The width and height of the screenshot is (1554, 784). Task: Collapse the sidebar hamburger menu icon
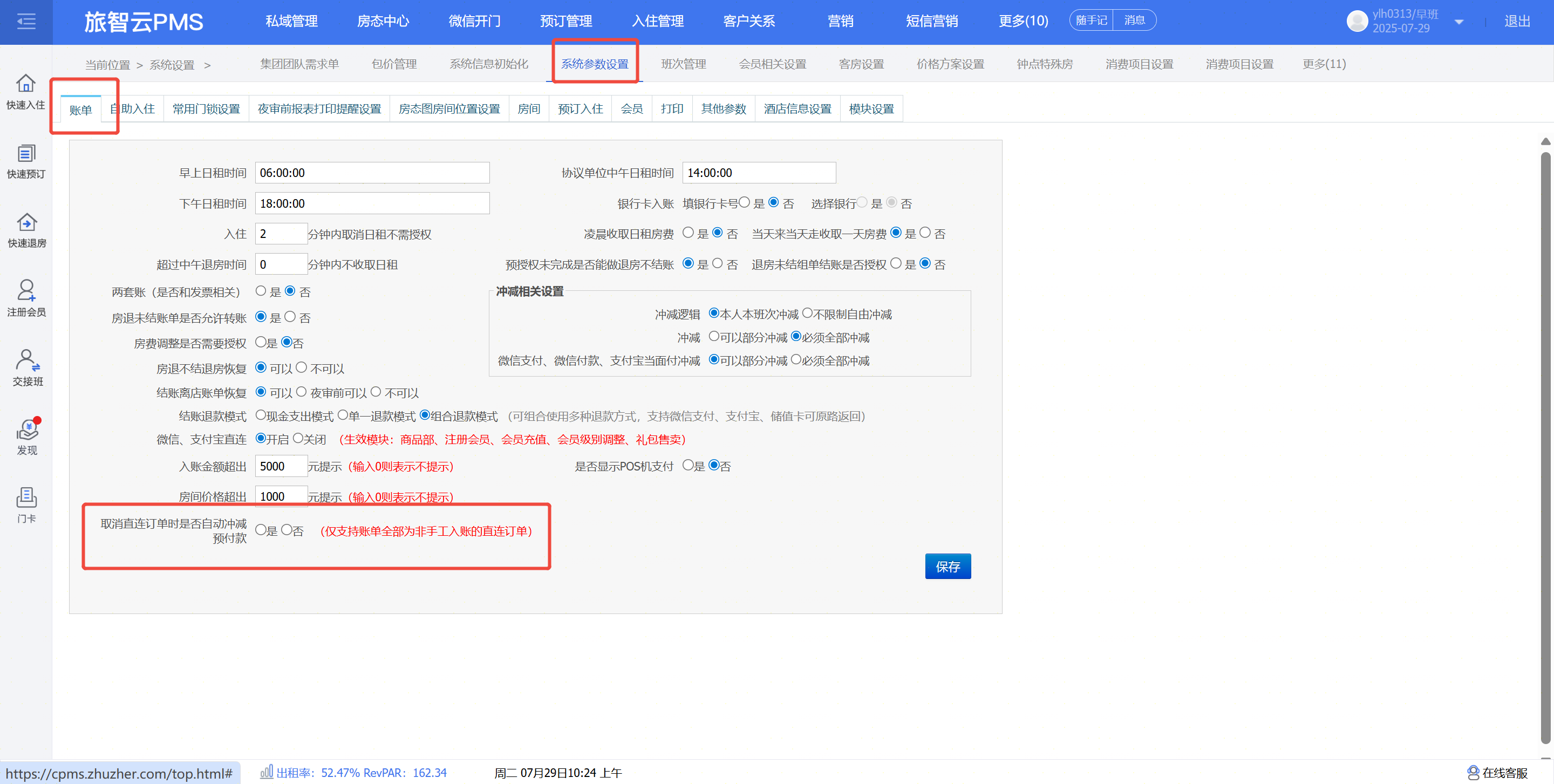(26, 22)
